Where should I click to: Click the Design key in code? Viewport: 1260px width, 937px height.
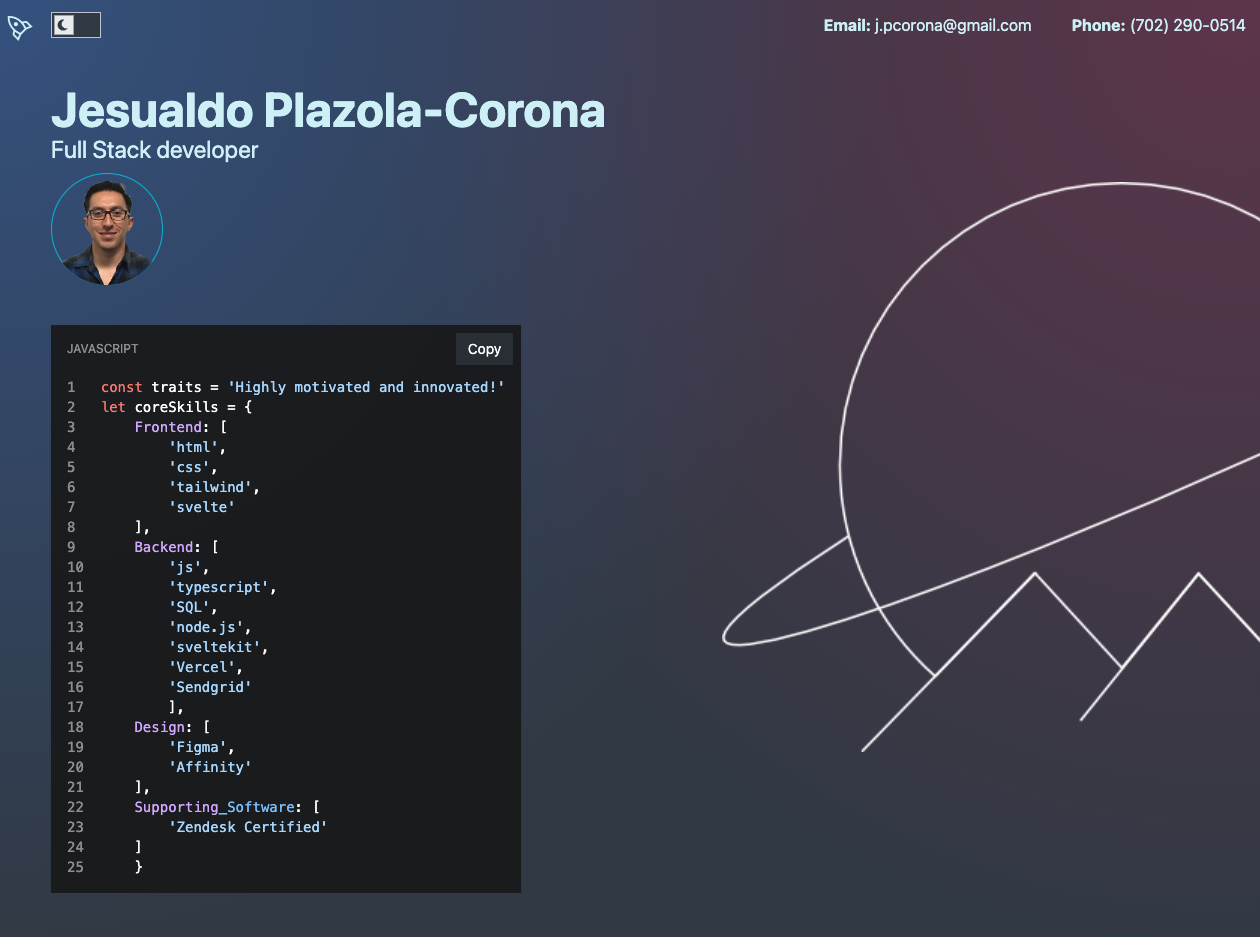160,727
